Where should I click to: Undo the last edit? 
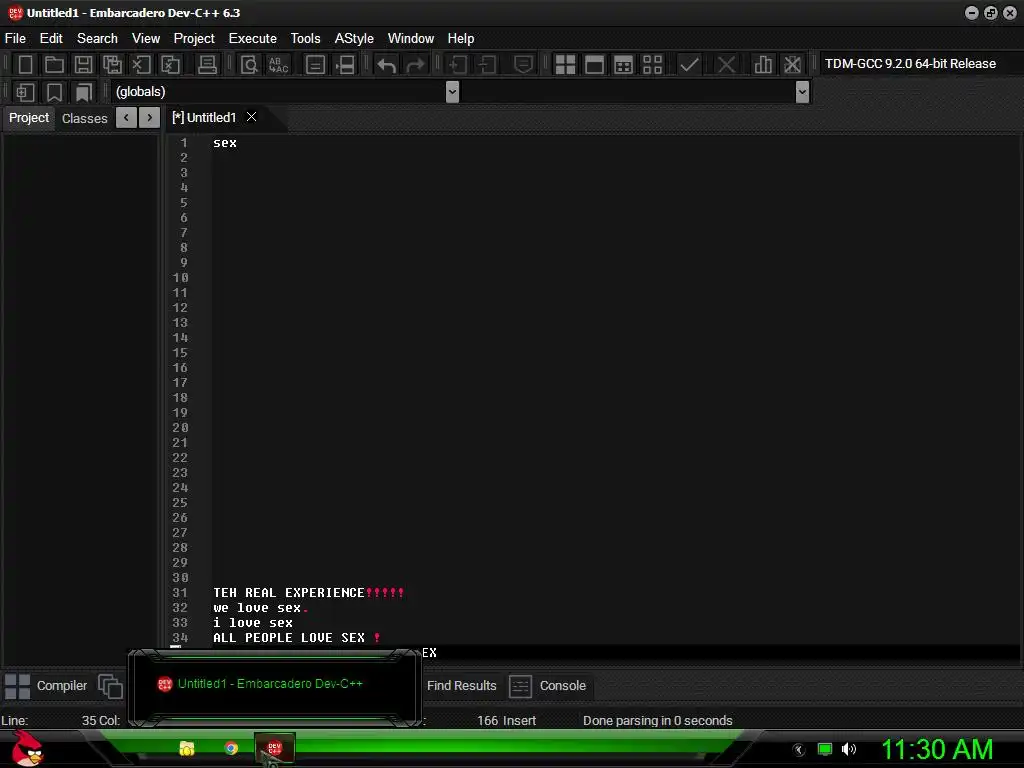click(x=387, y=65)
